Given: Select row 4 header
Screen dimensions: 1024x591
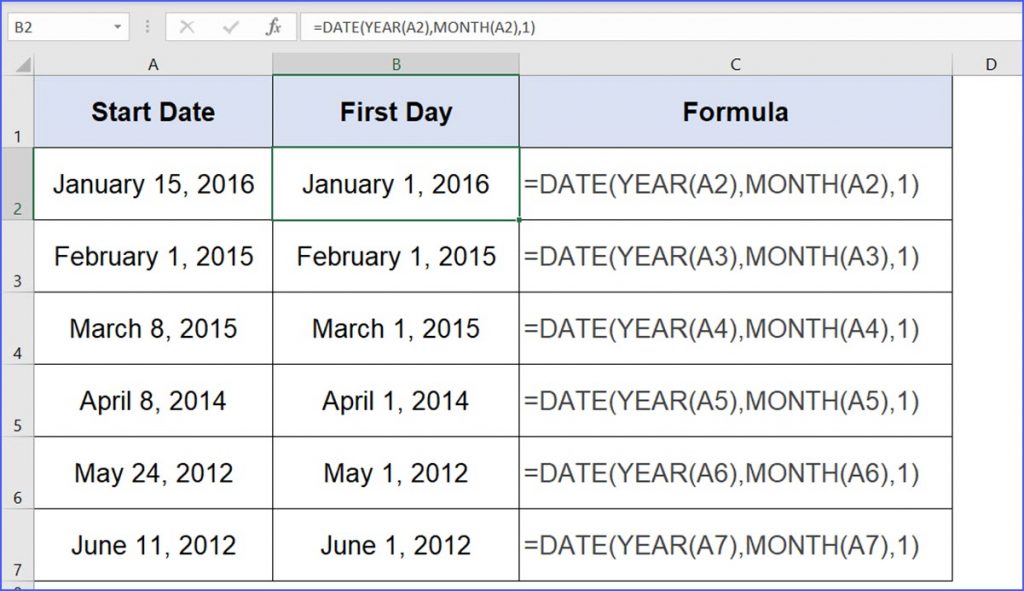Looking at the screenshot, I should tap(17, 328).
